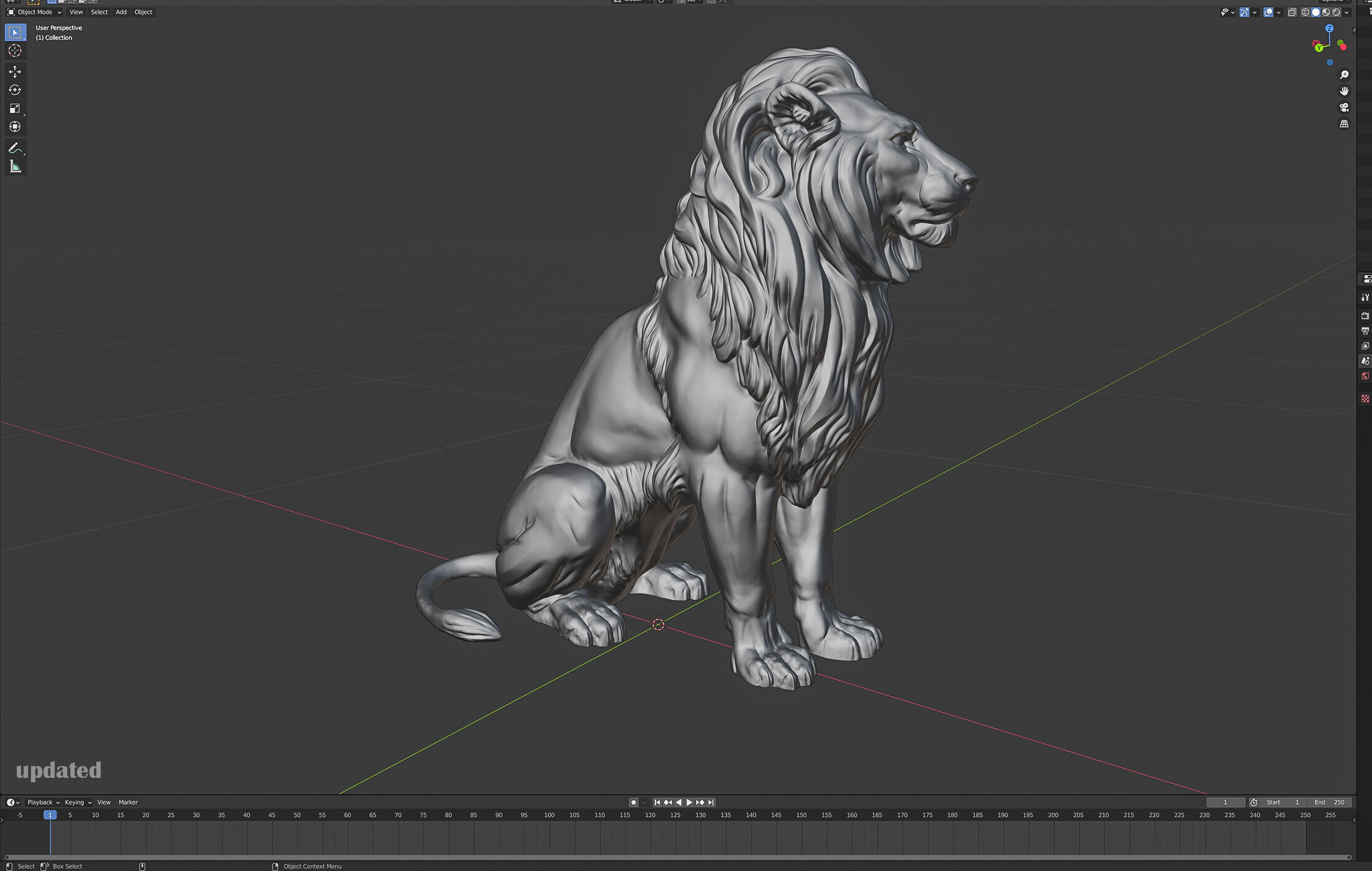1372x871 pixels.
Task: Toggle viewport gizmos visibility
Action: tap(1244, 12)
